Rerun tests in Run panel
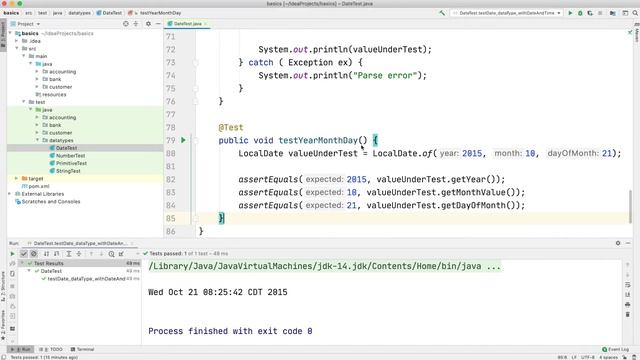The height and width of the screenshot is (360, 640). point(12,253)
